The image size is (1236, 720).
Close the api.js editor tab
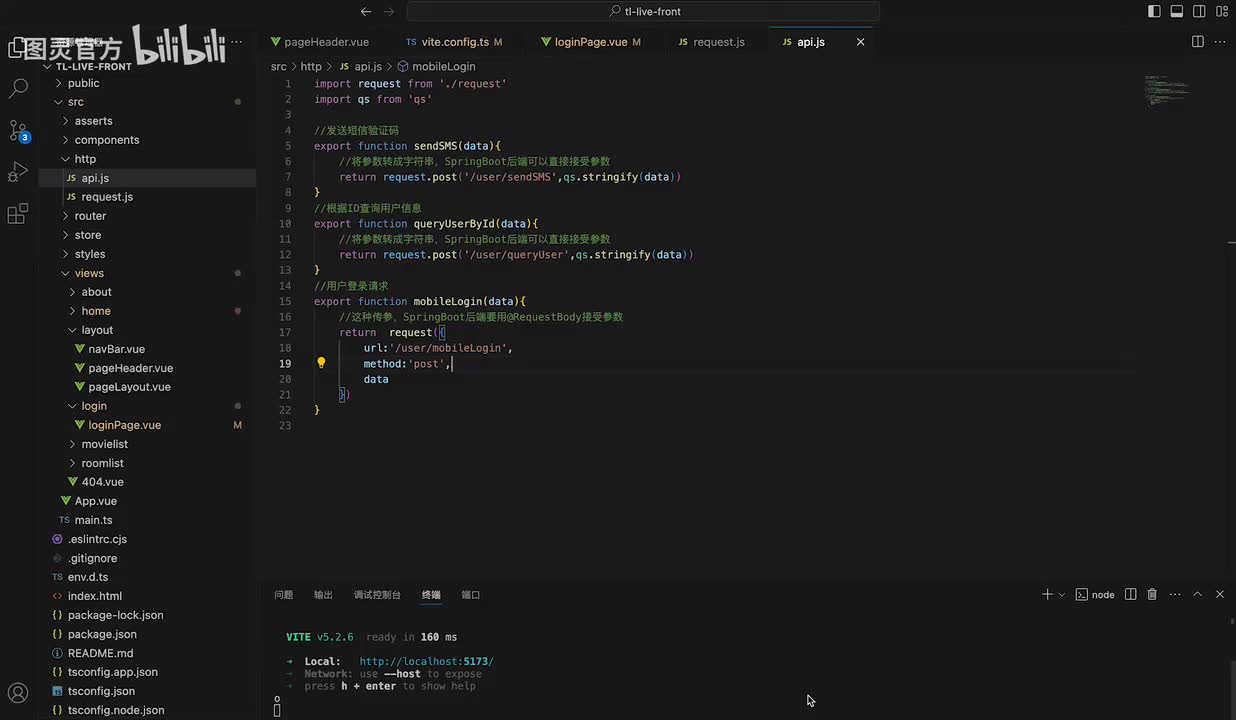pos(861,42)
